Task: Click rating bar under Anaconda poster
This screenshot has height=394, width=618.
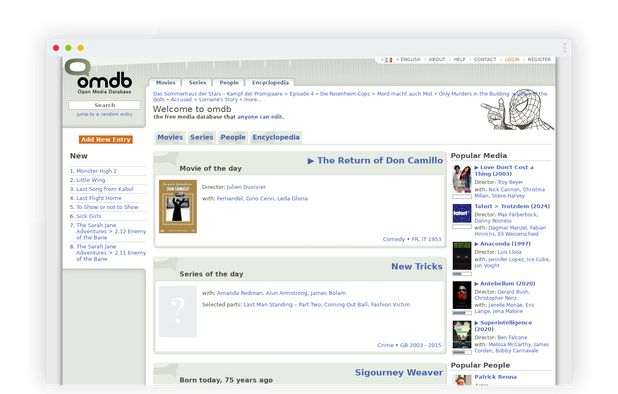Action: coord(462,273)
